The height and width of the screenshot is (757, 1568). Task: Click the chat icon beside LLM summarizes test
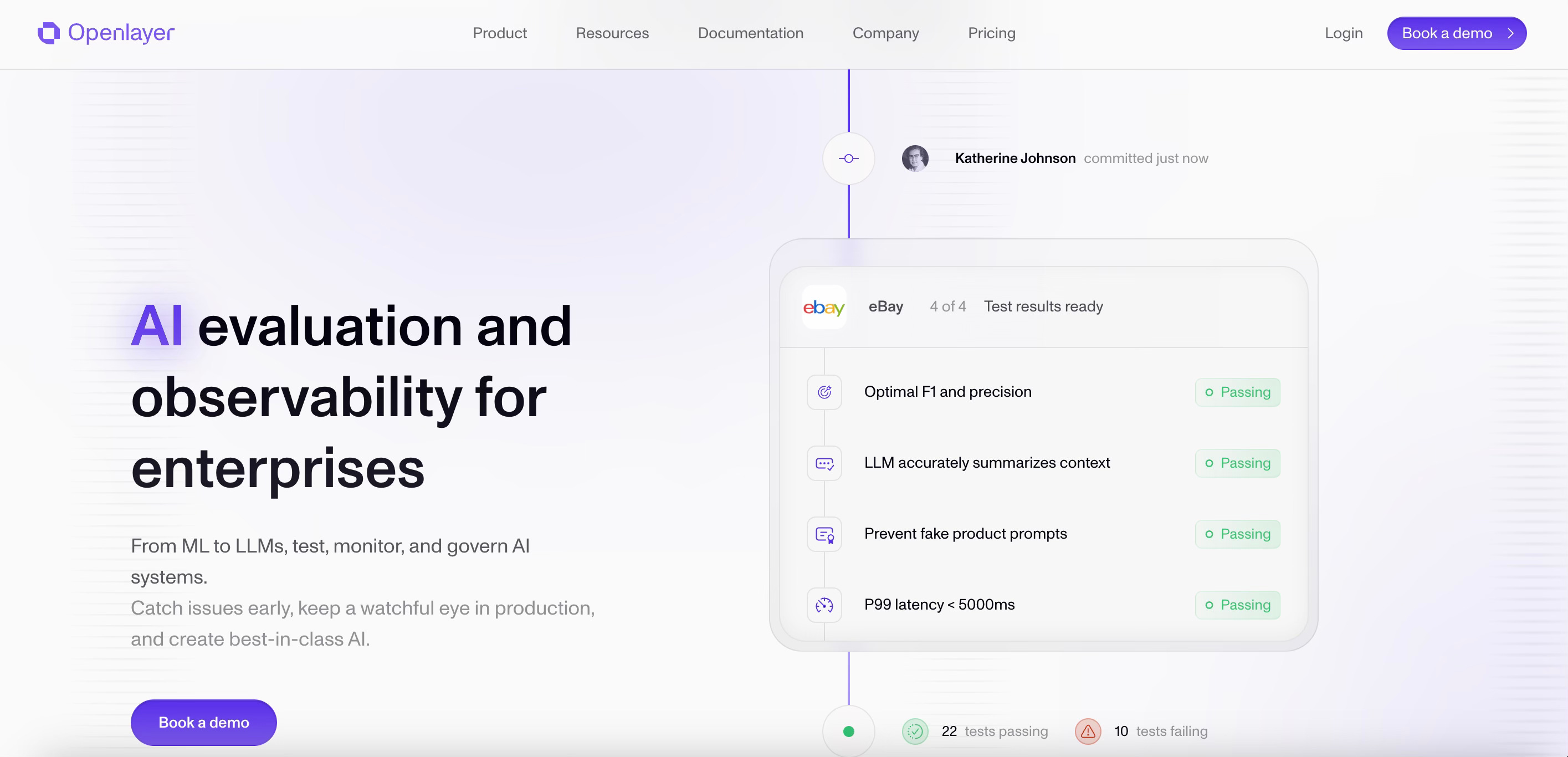824,463
